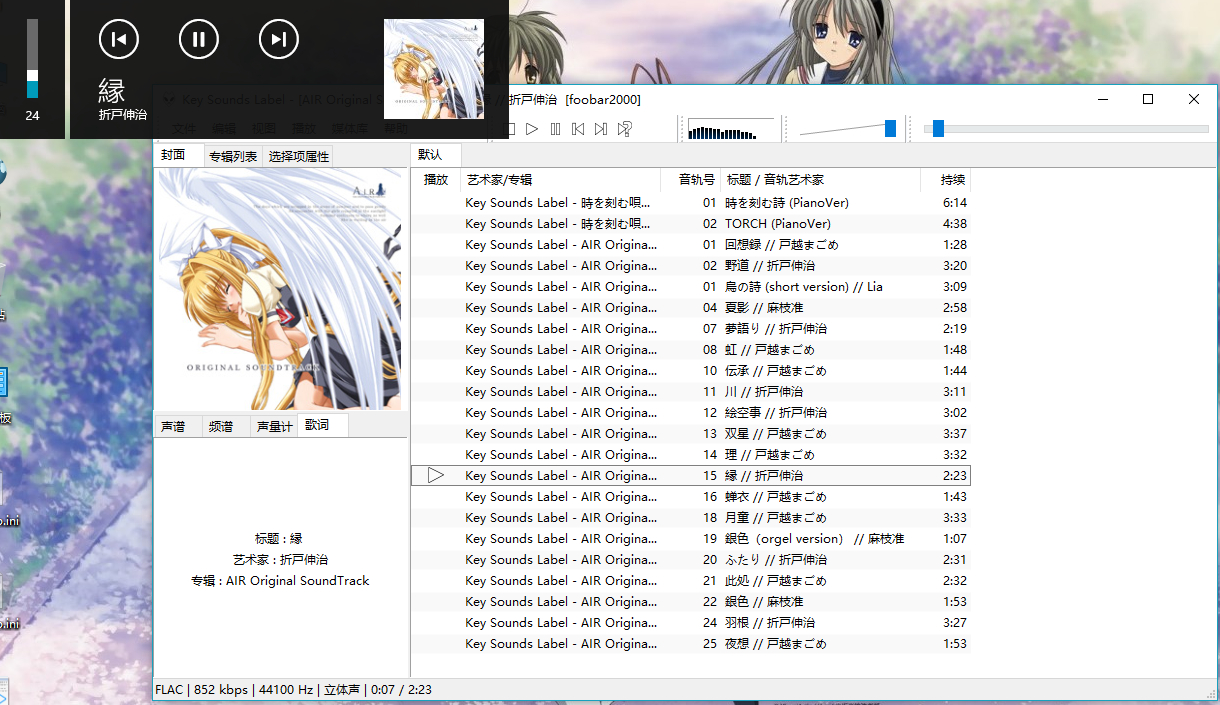1220x705 pixels.
Task: Select track 鳥の詩 (short version) // Lia
Action: (x=691, y=287)
